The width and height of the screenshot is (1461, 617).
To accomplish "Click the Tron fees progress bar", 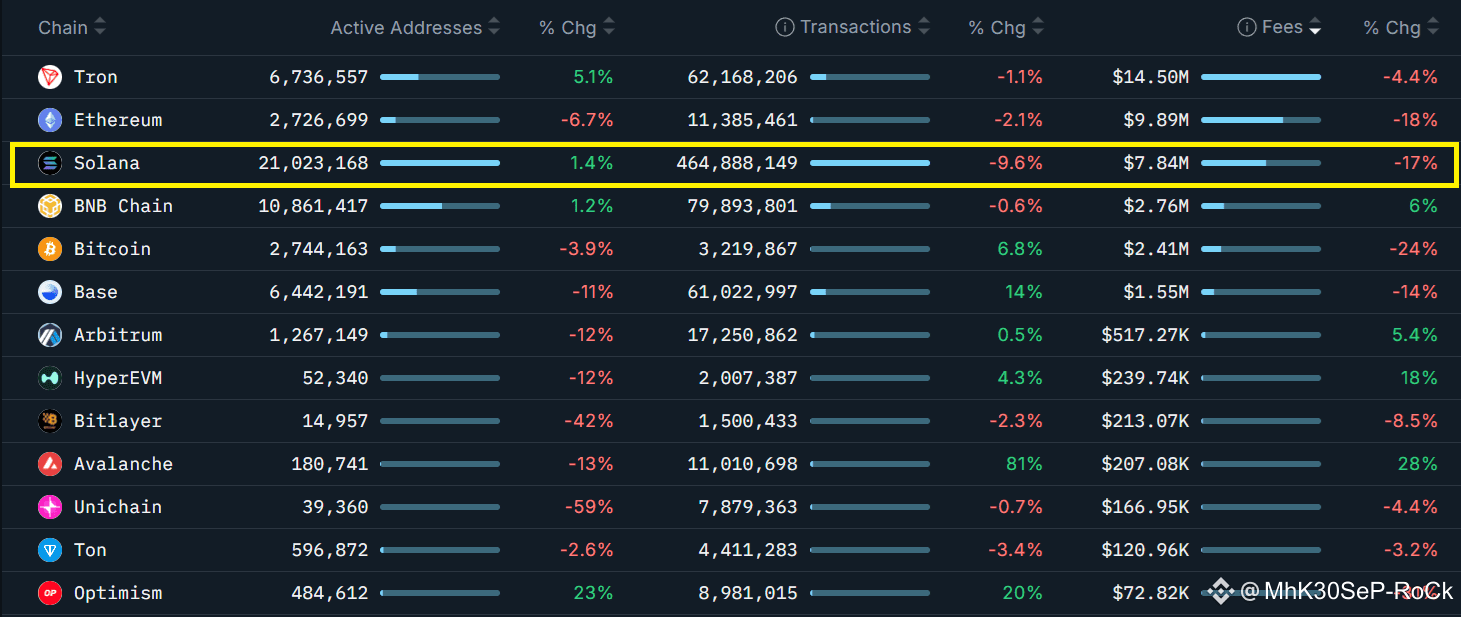I will tap(1261, 77).
